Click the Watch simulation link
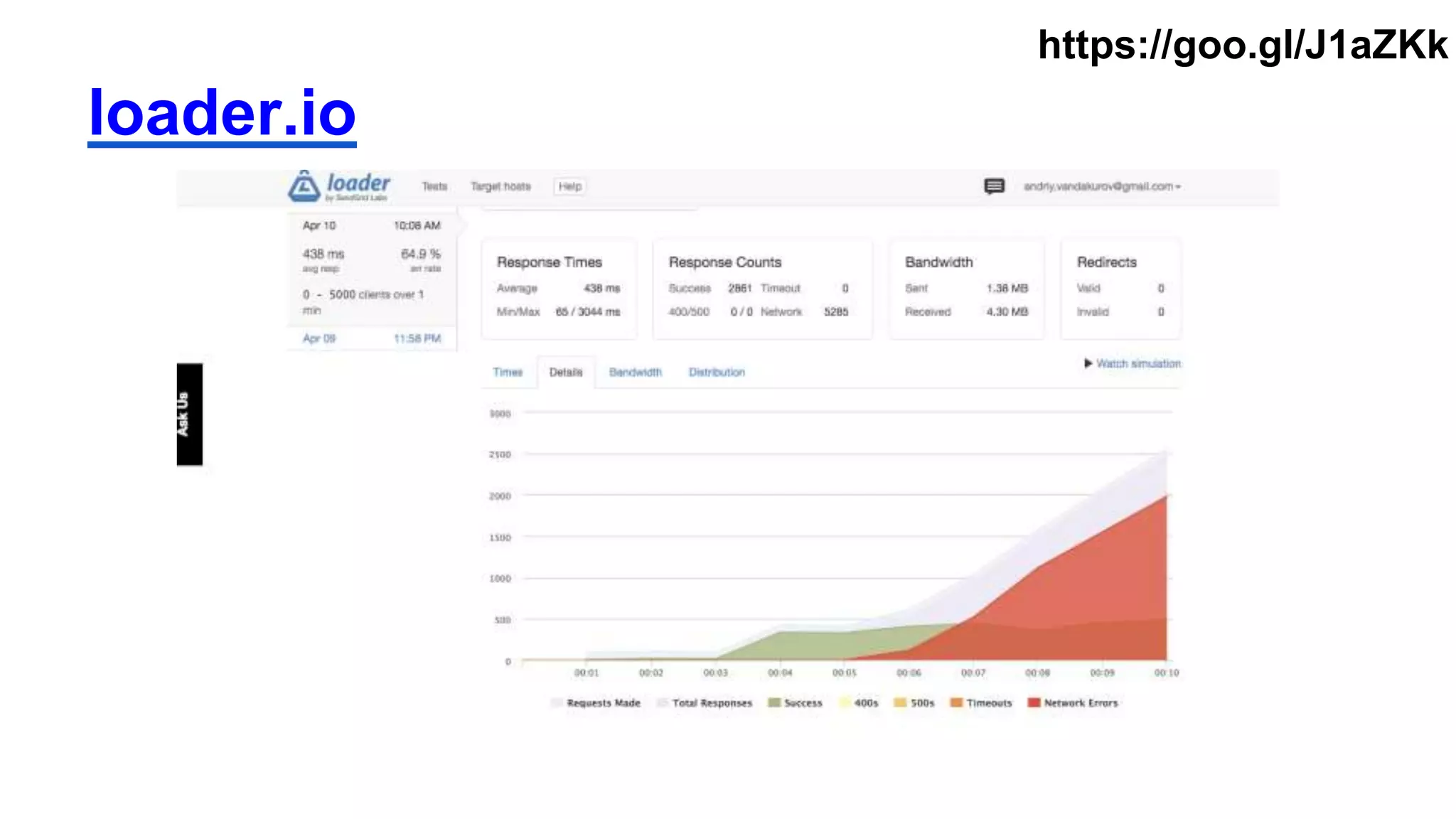The height and width of the screenshot is (819, 1456). [x=1138, y=363]
